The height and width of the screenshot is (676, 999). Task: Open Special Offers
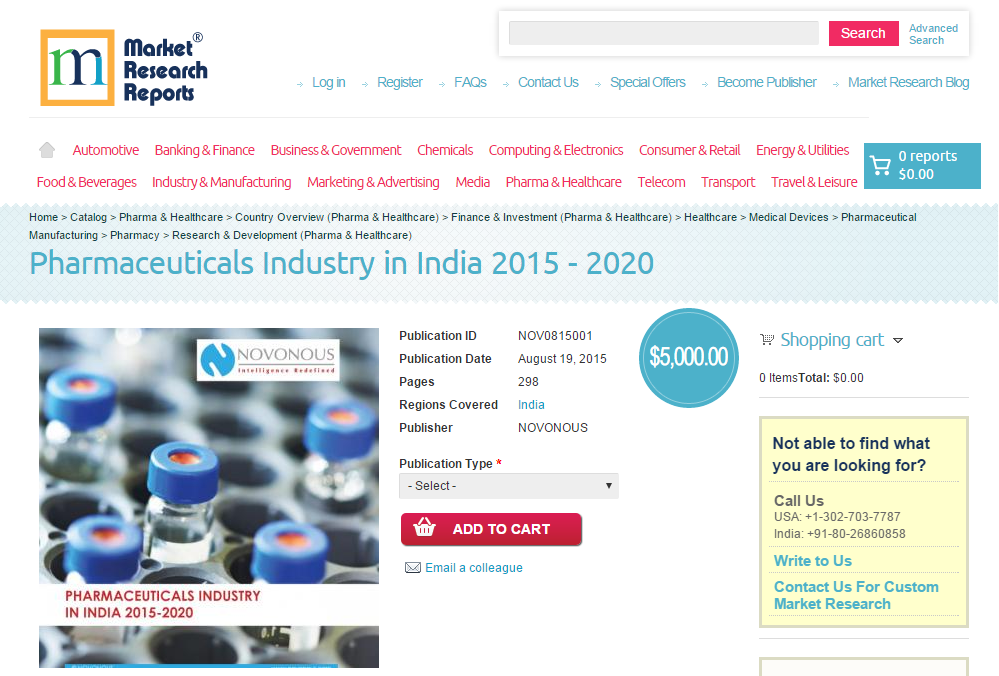click(x=647, y=83)
